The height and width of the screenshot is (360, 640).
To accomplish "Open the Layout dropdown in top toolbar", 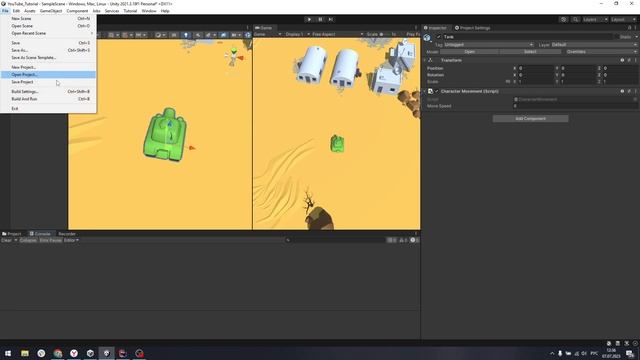I will pyautogui.click(x=623, y=20).
